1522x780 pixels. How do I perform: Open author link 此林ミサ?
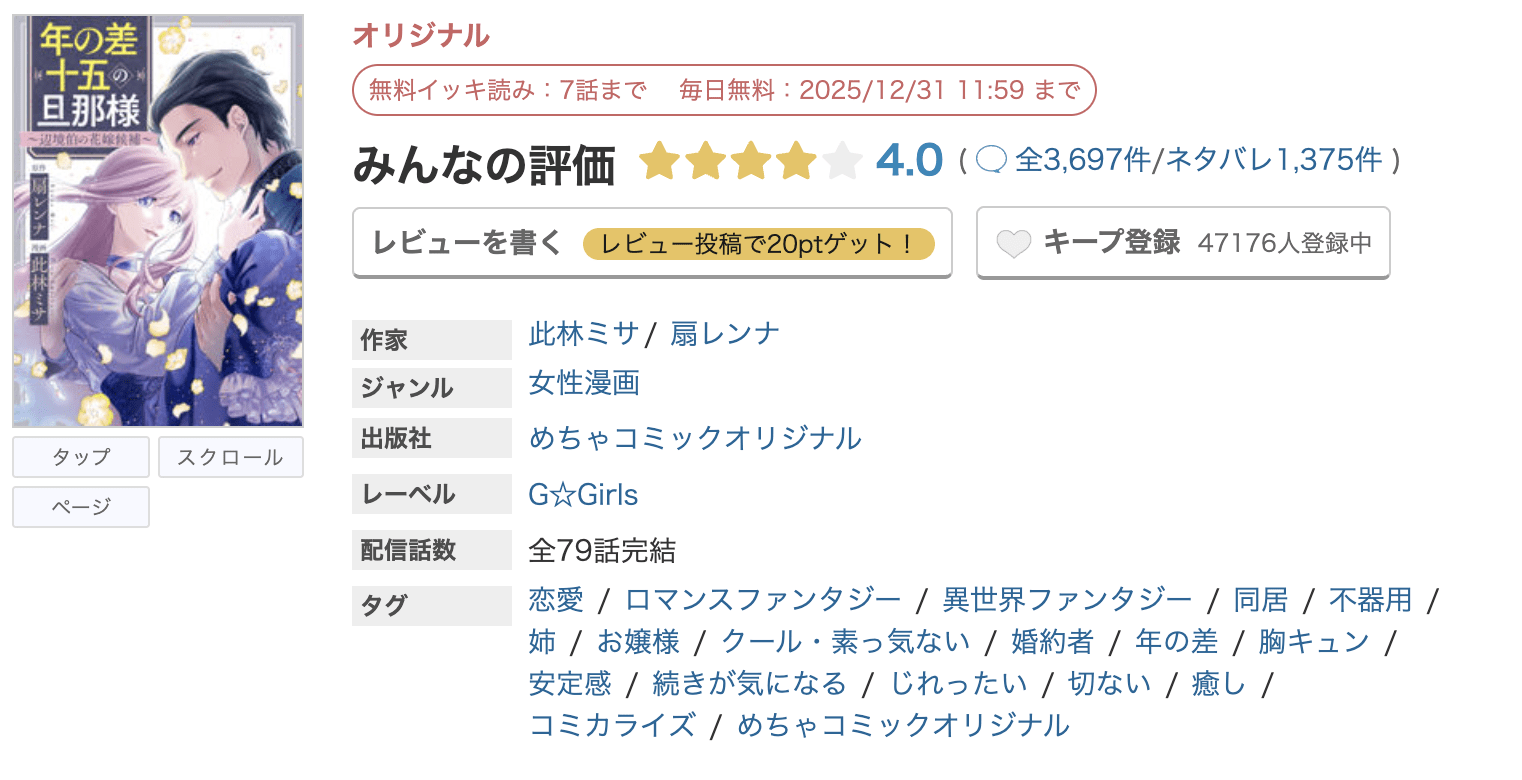point(583,334)
